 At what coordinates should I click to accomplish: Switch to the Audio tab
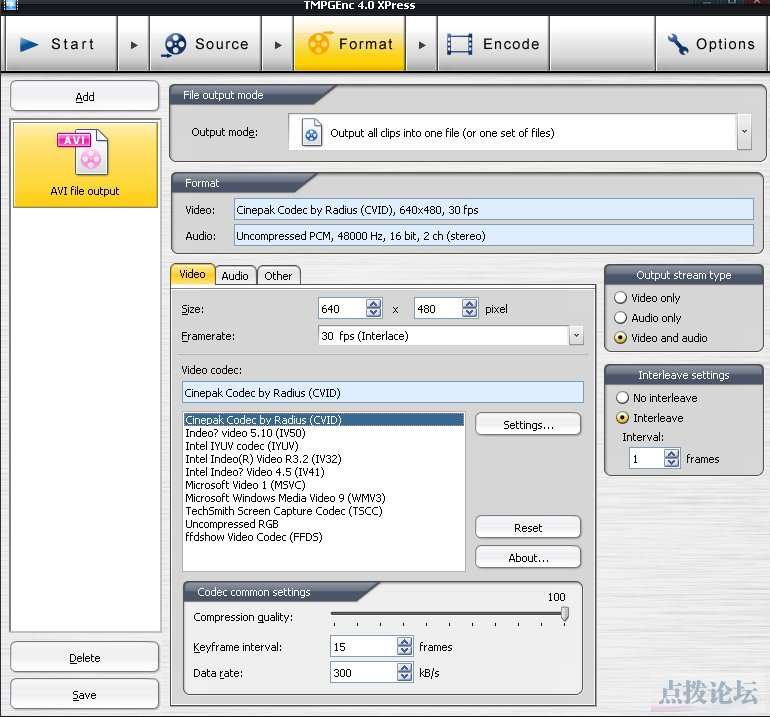235,276
